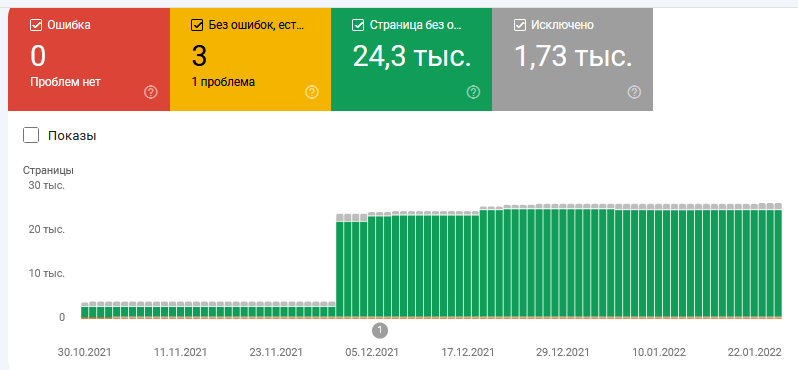Click the 10 тыс. axis label
Screen dimensions: 798x370
tap(46, 273)
